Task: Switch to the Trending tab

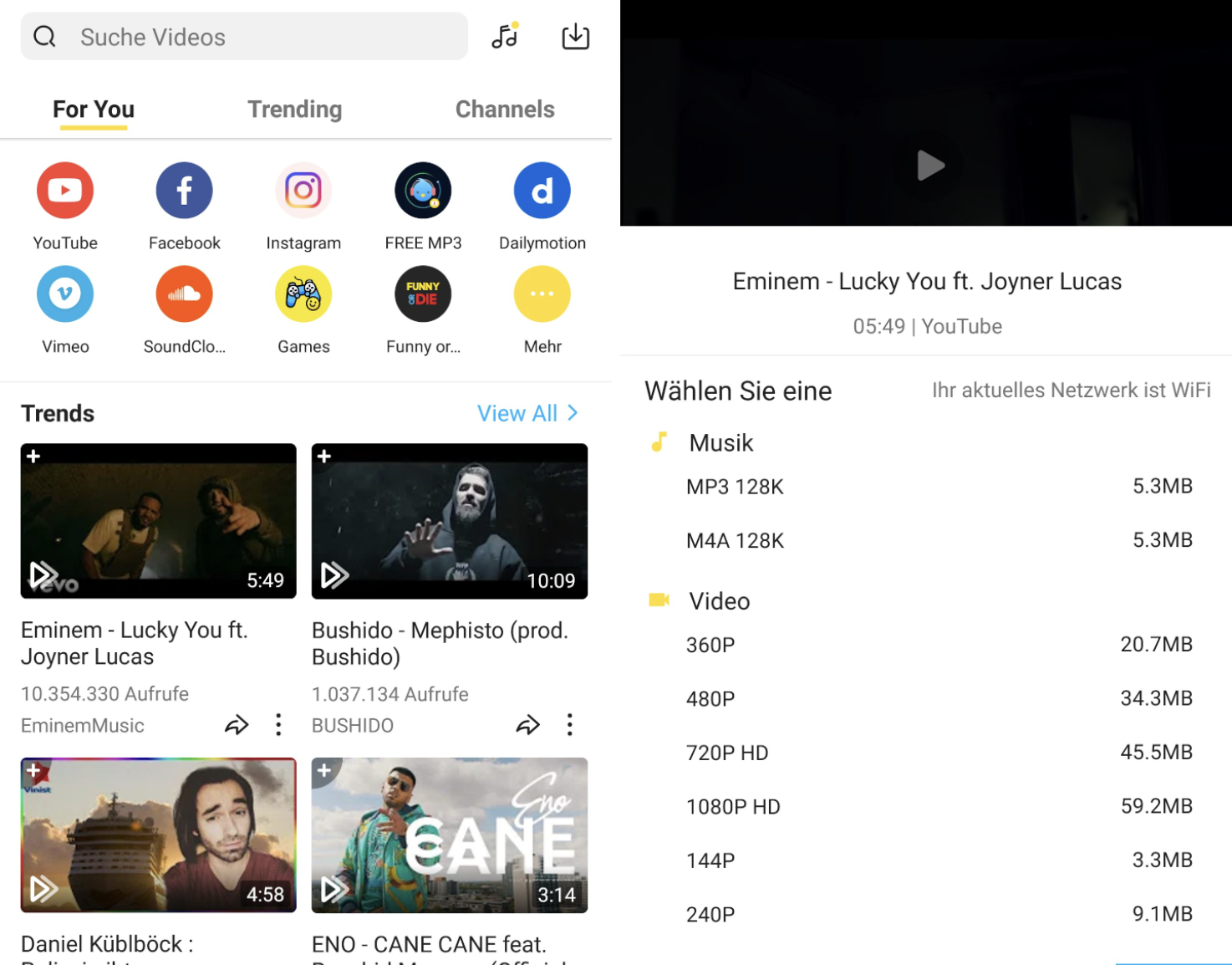Action: [295, 110]
